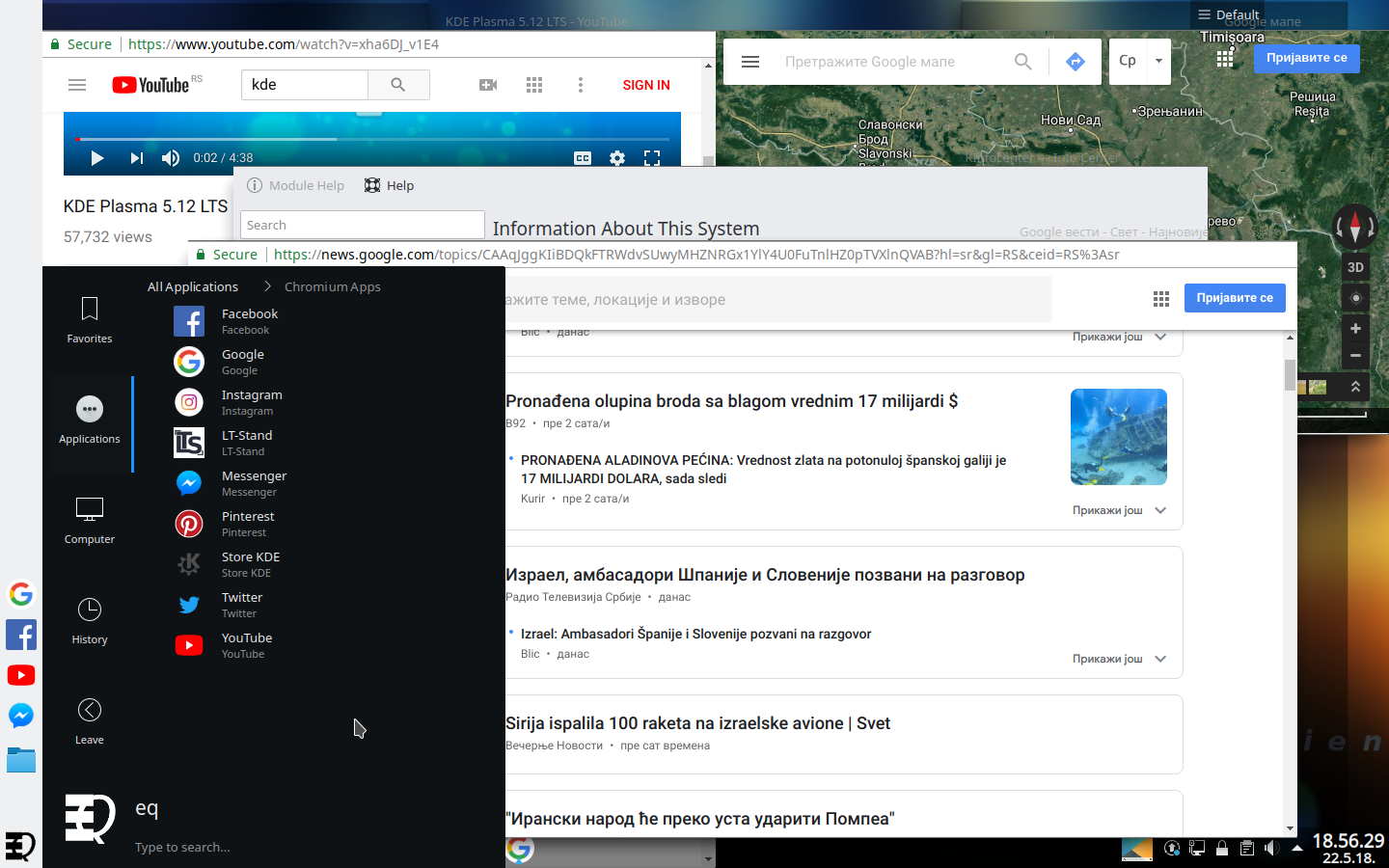1389x868 pixels.
Task: Open Google apps grid in Google News
Action: [1161, 299]
